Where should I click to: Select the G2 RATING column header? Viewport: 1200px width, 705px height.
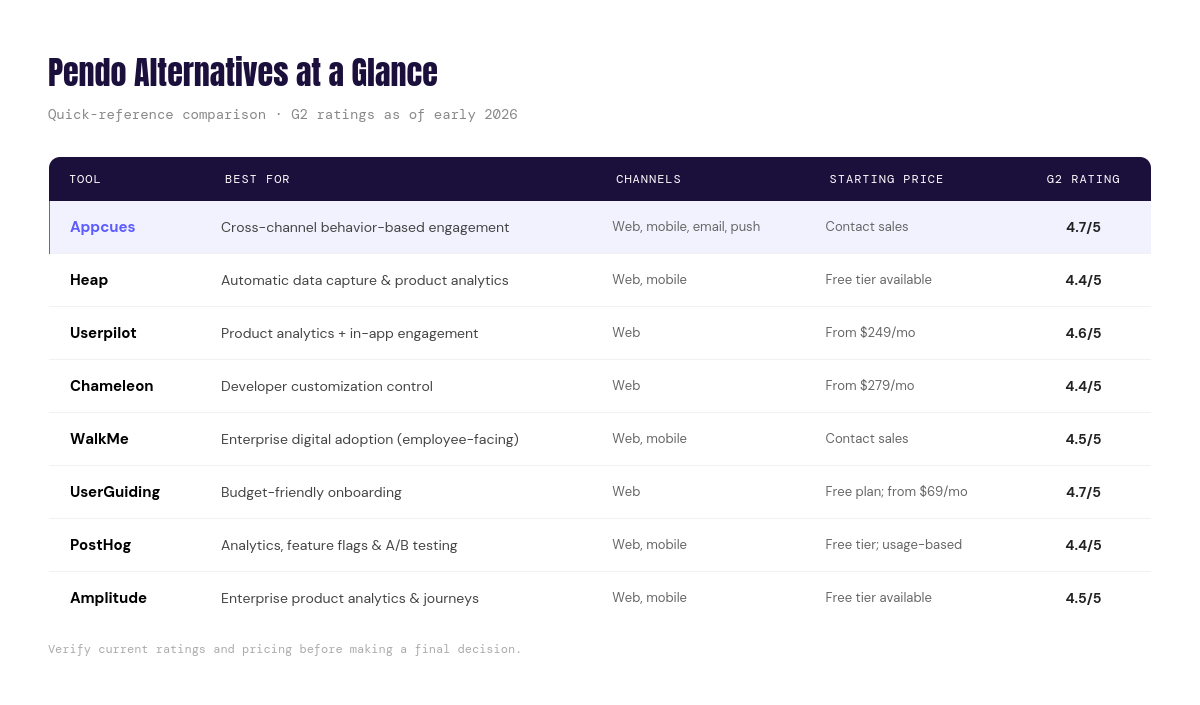[x=1083, y=179]
